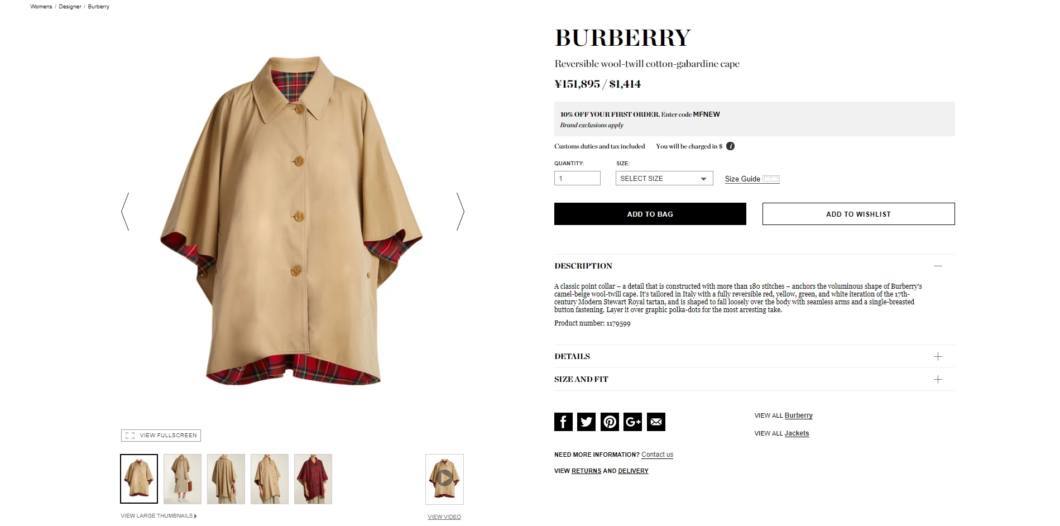Share product via Twitter icon
Screen dimensions: 1060x526
[x=586, y=422]
